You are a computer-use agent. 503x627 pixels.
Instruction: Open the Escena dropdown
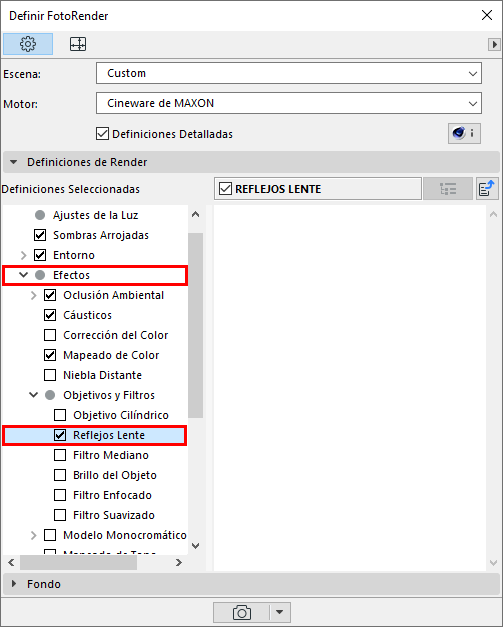(289, 73)
